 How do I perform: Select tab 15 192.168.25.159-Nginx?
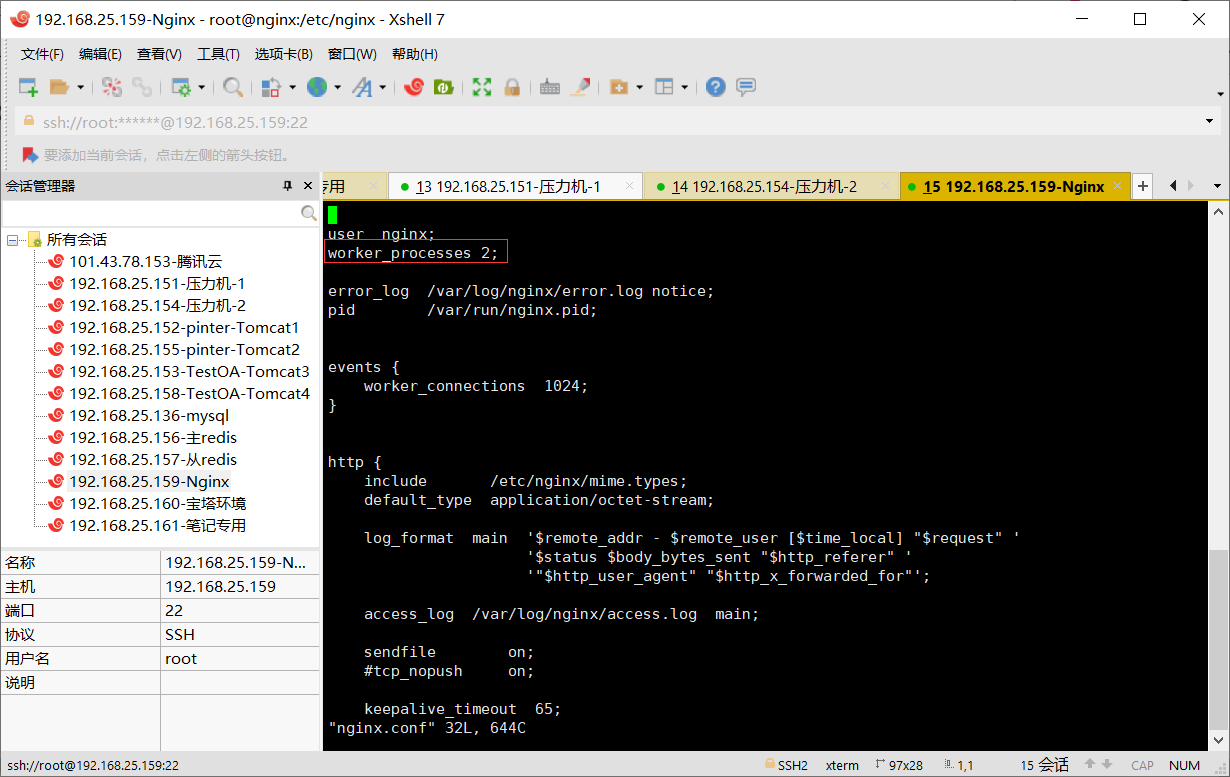coord(1014,186)
